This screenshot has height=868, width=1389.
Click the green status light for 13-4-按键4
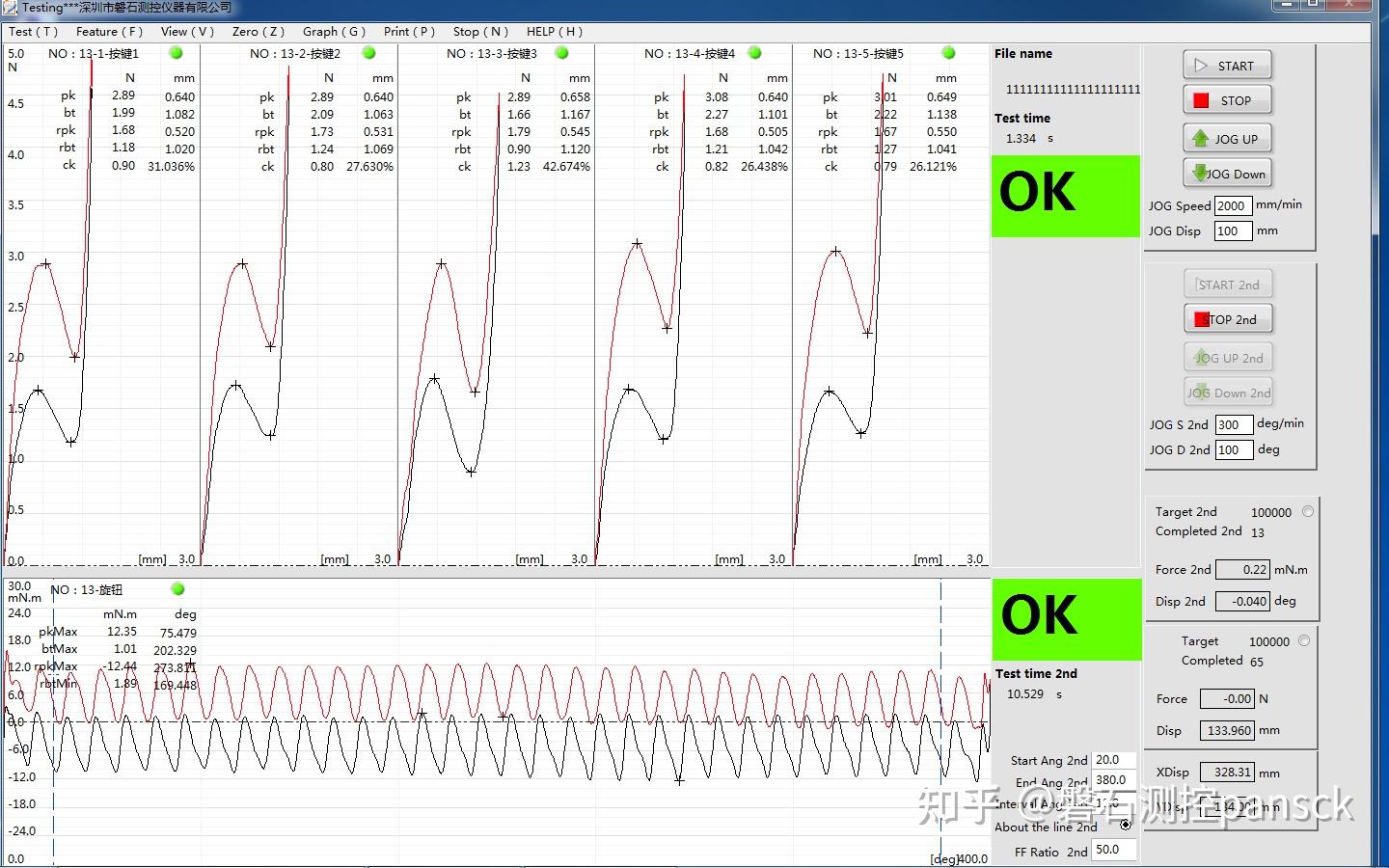pos(754,53)
